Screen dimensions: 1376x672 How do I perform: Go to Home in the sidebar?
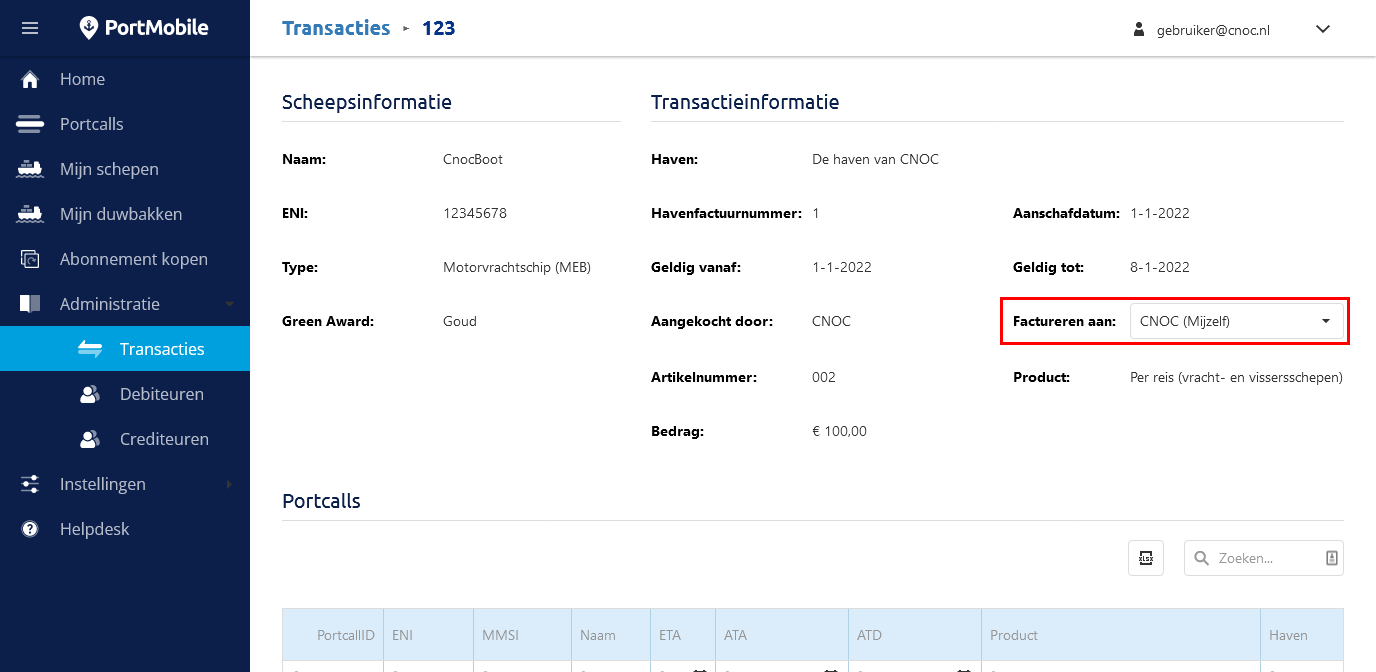tap(82, 79)
